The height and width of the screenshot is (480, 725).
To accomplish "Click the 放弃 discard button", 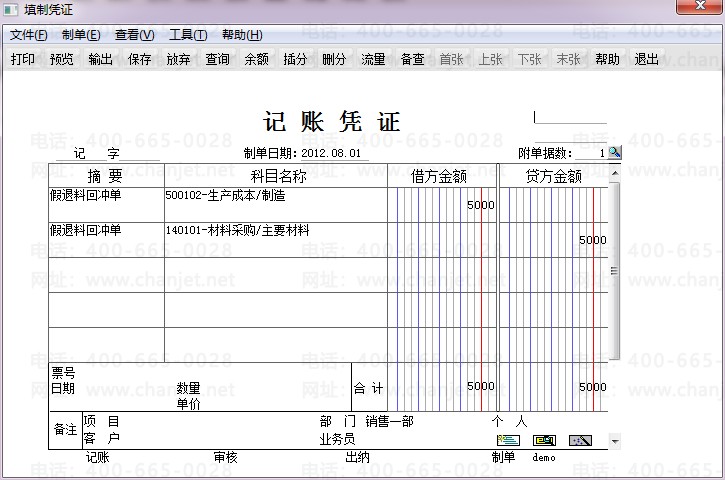I will tap(178, 59).
